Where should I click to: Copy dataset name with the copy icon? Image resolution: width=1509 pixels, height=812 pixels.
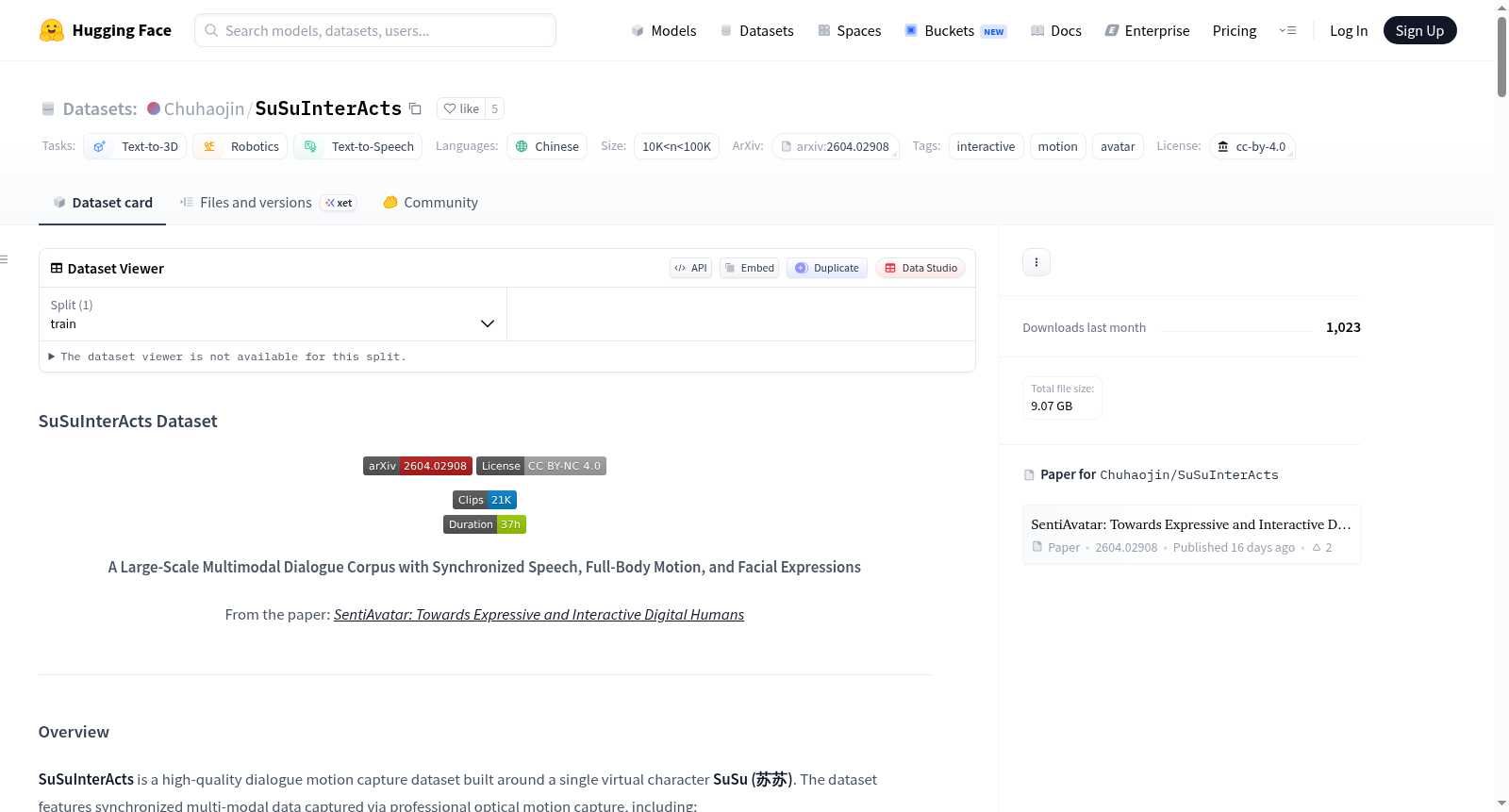(x=415, y=108)
